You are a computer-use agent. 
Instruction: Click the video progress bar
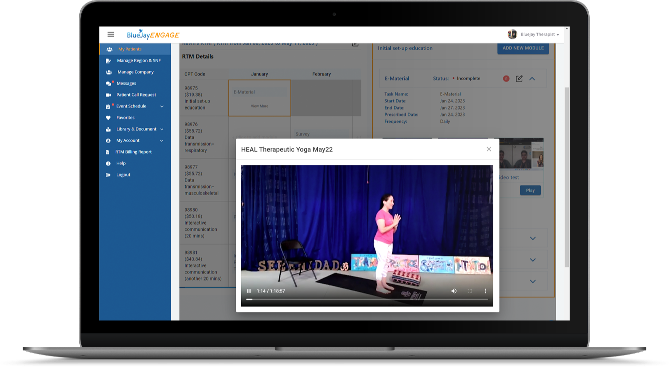click(x=367, y=300)
